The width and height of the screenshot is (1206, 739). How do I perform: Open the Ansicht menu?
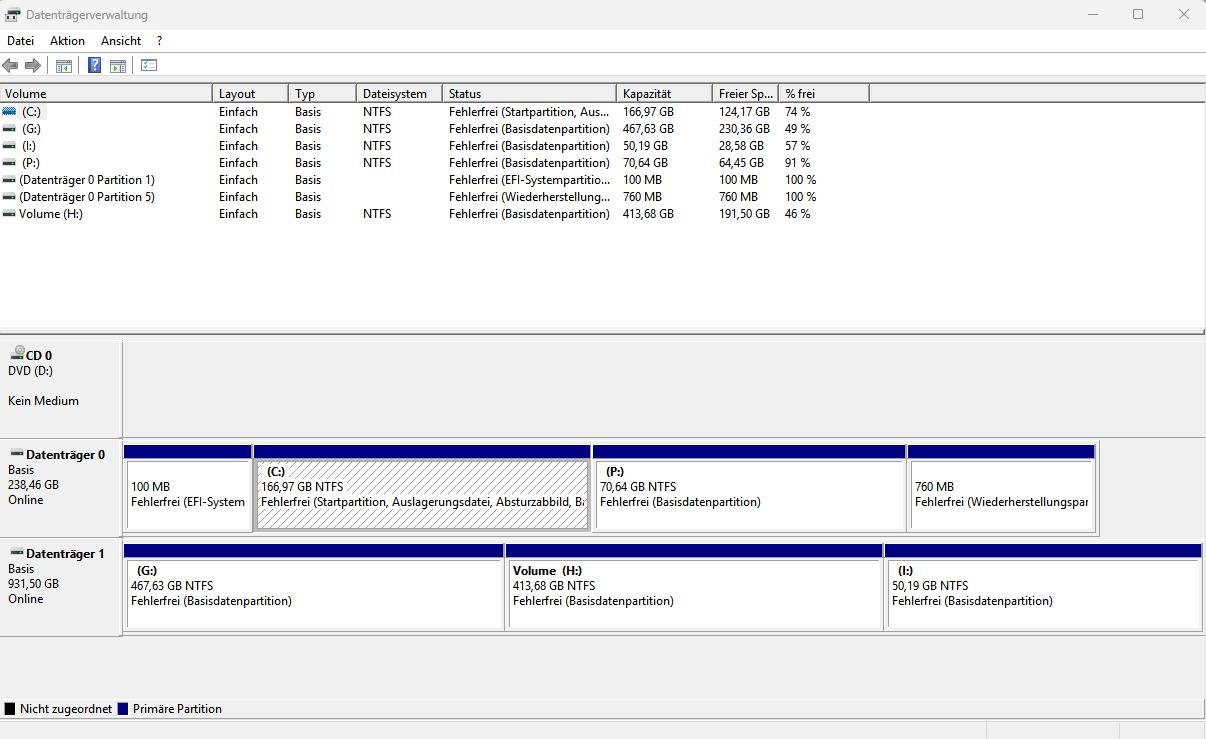pos(121,41)
